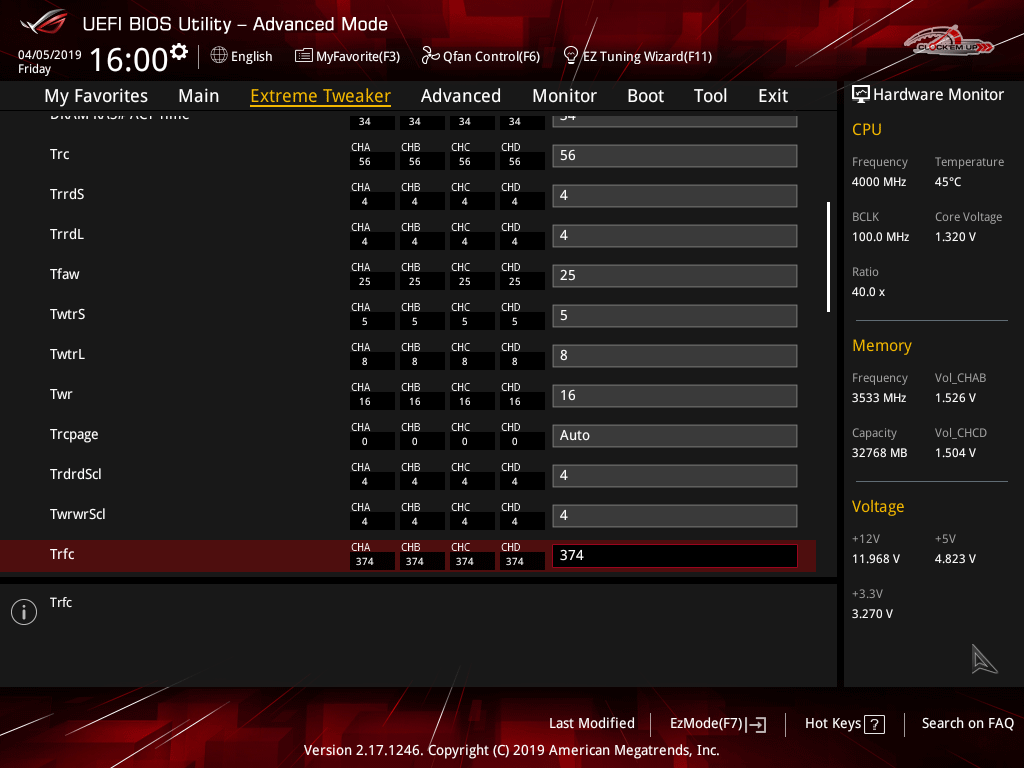Select the Exit menu tab
Screen dimensions: 1024x768
tap(773, 96)
